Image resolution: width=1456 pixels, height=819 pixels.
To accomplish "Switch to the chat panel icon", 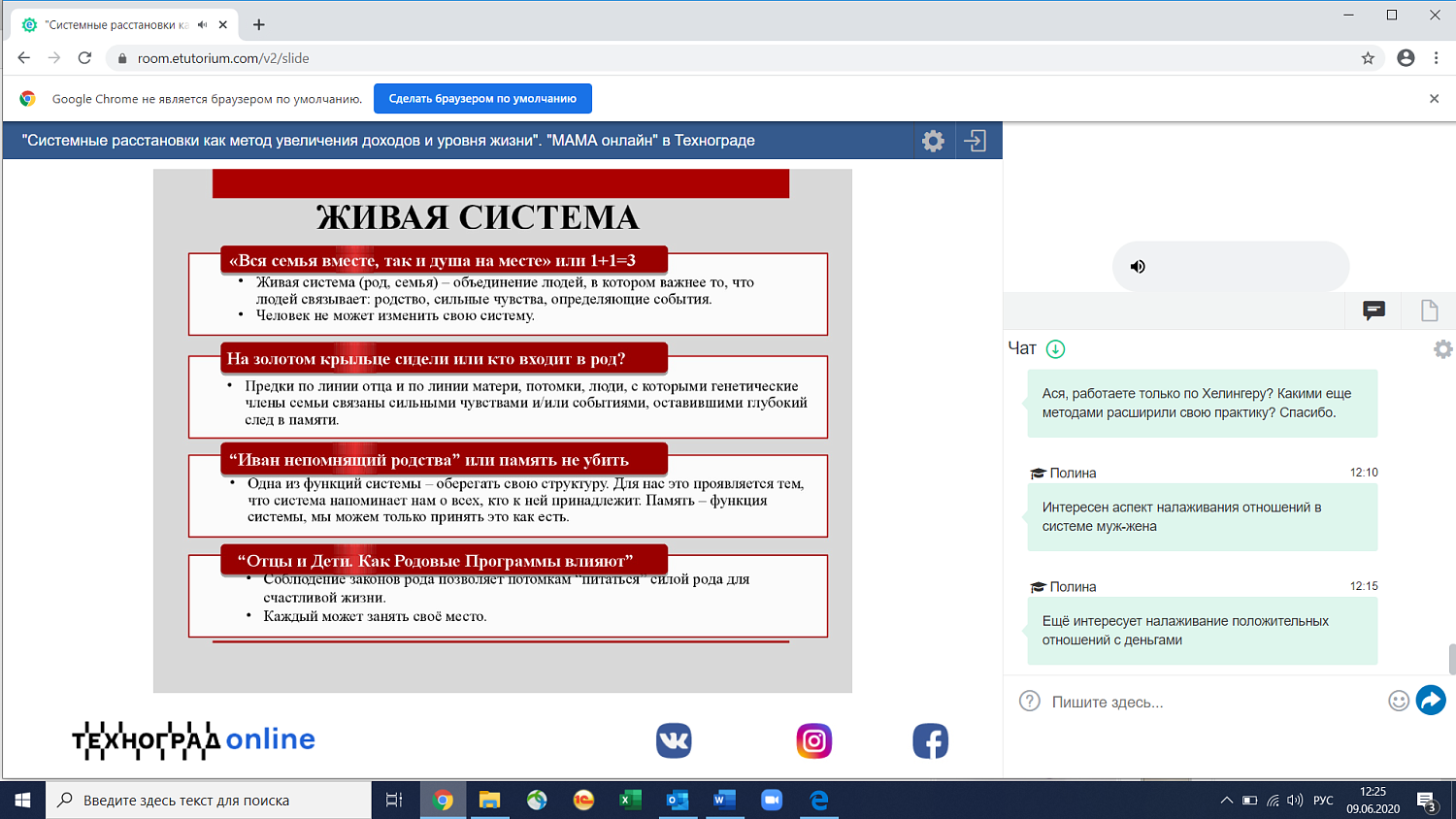I will tap(1373, 311).
